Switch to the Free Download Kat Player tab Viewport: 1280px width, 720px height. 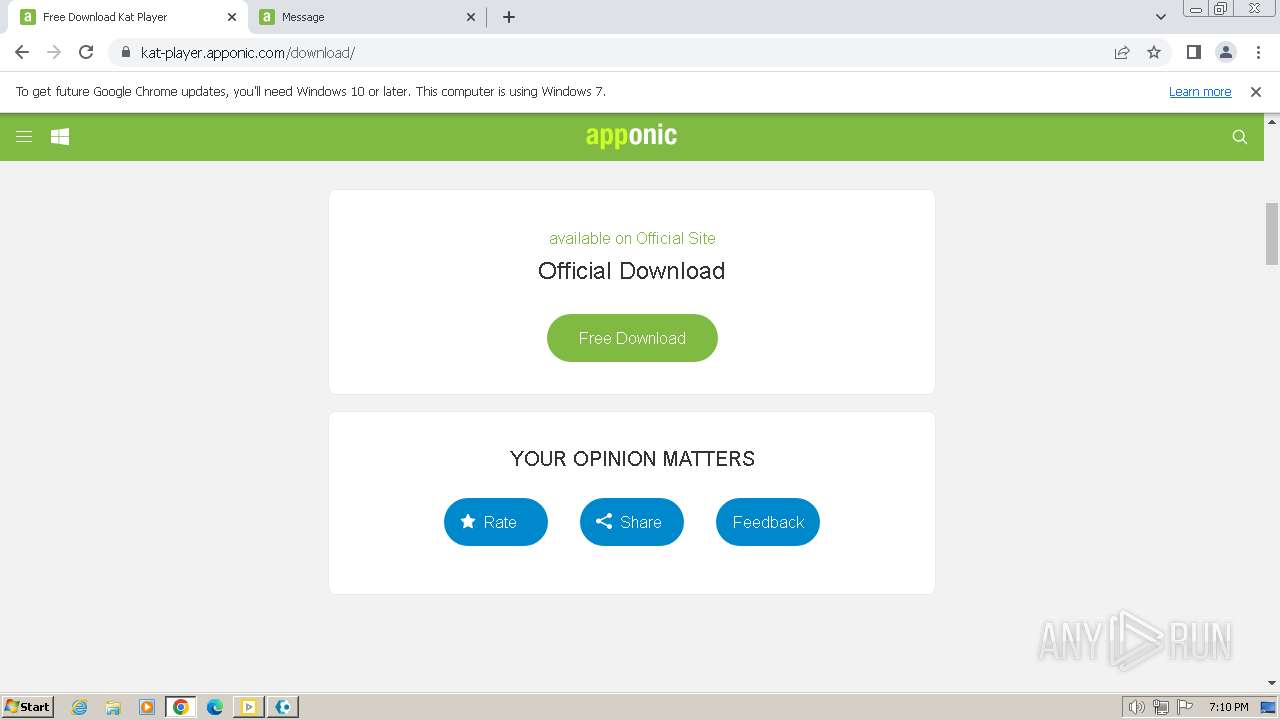pos(128,17)
